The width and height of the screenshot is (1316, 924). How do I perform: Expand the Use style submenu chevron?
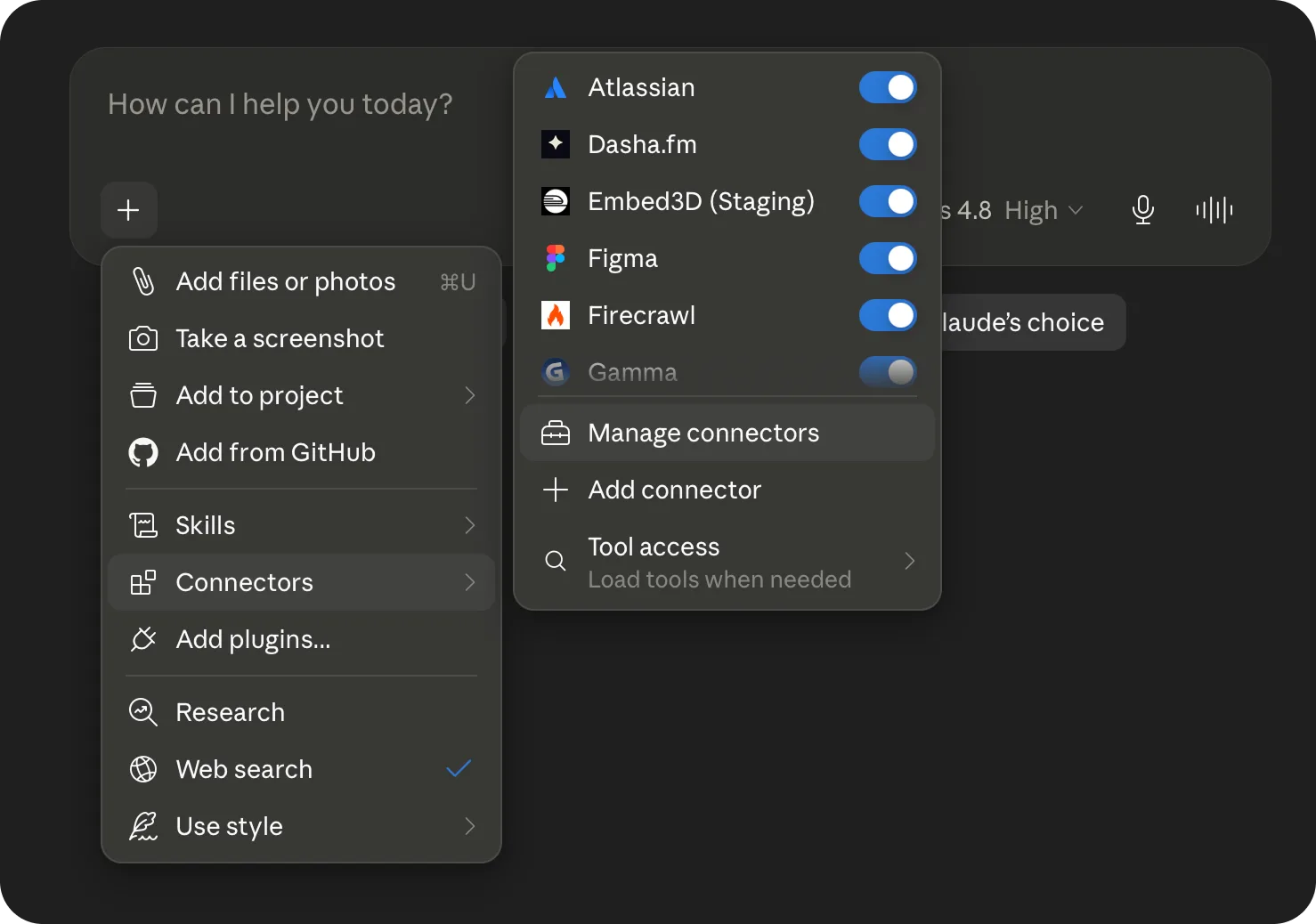[x=470, y=826]
